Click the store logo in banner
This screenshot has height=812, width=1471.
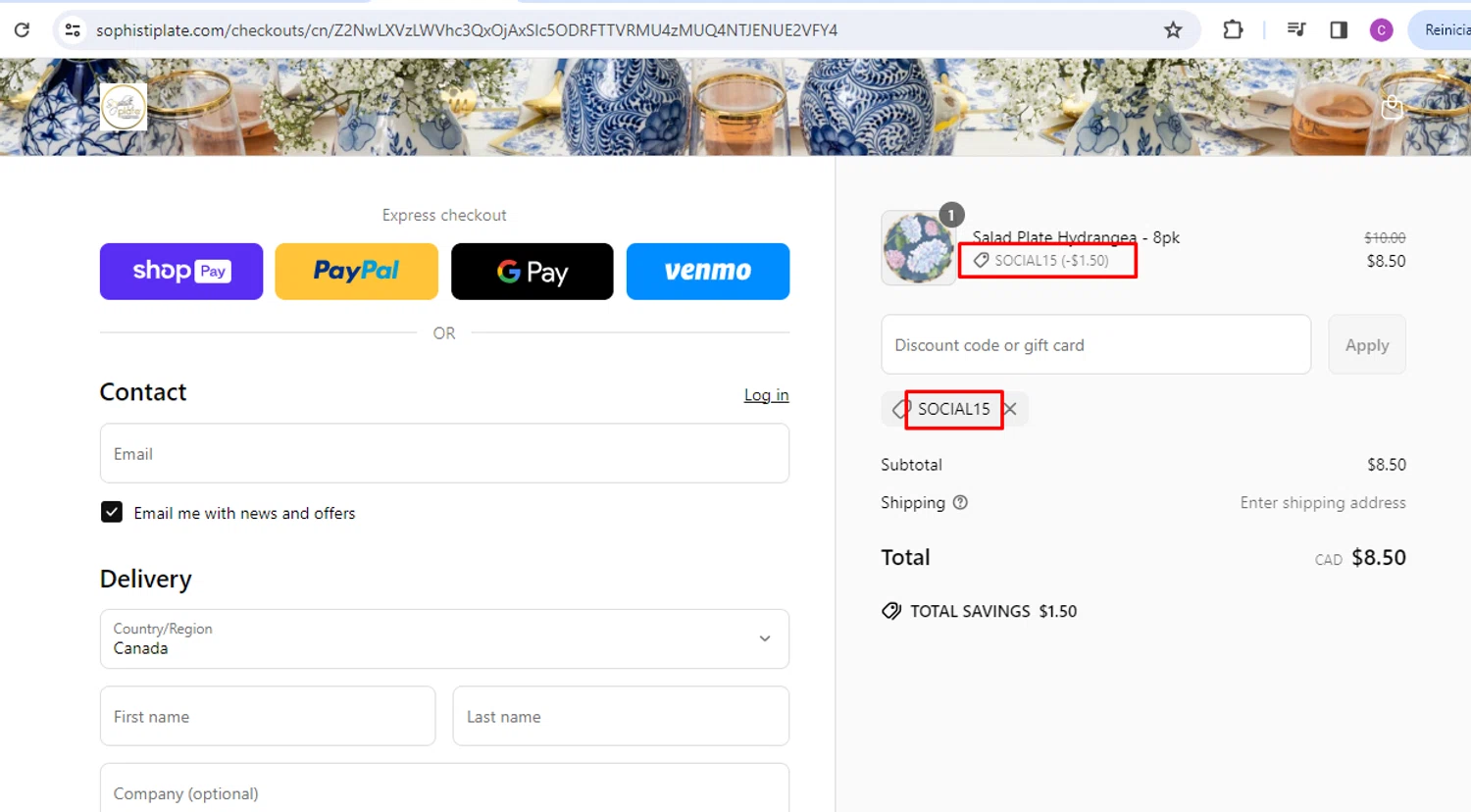coord(124,107)
